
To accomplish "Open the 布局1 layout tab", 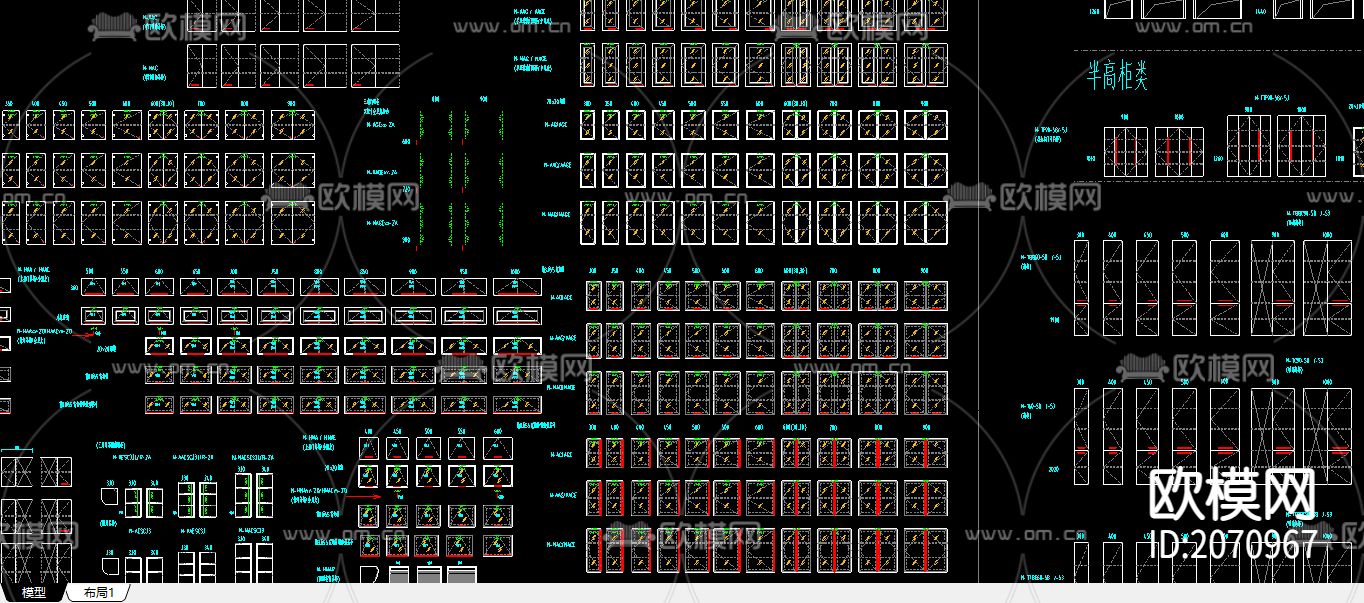I will (99, 593).
